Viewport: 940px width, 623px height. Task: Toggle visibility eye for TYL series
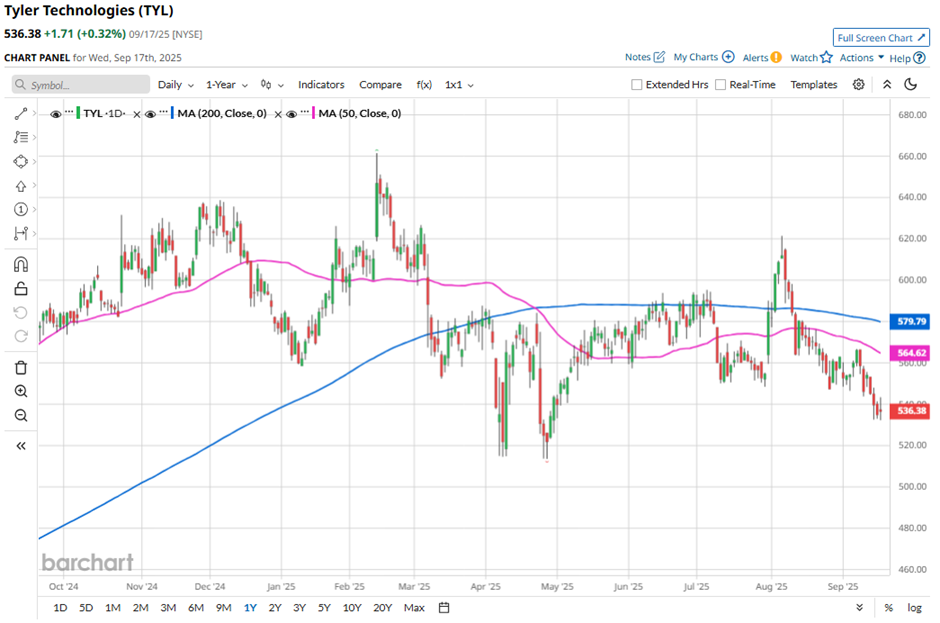tap(55, 114)
